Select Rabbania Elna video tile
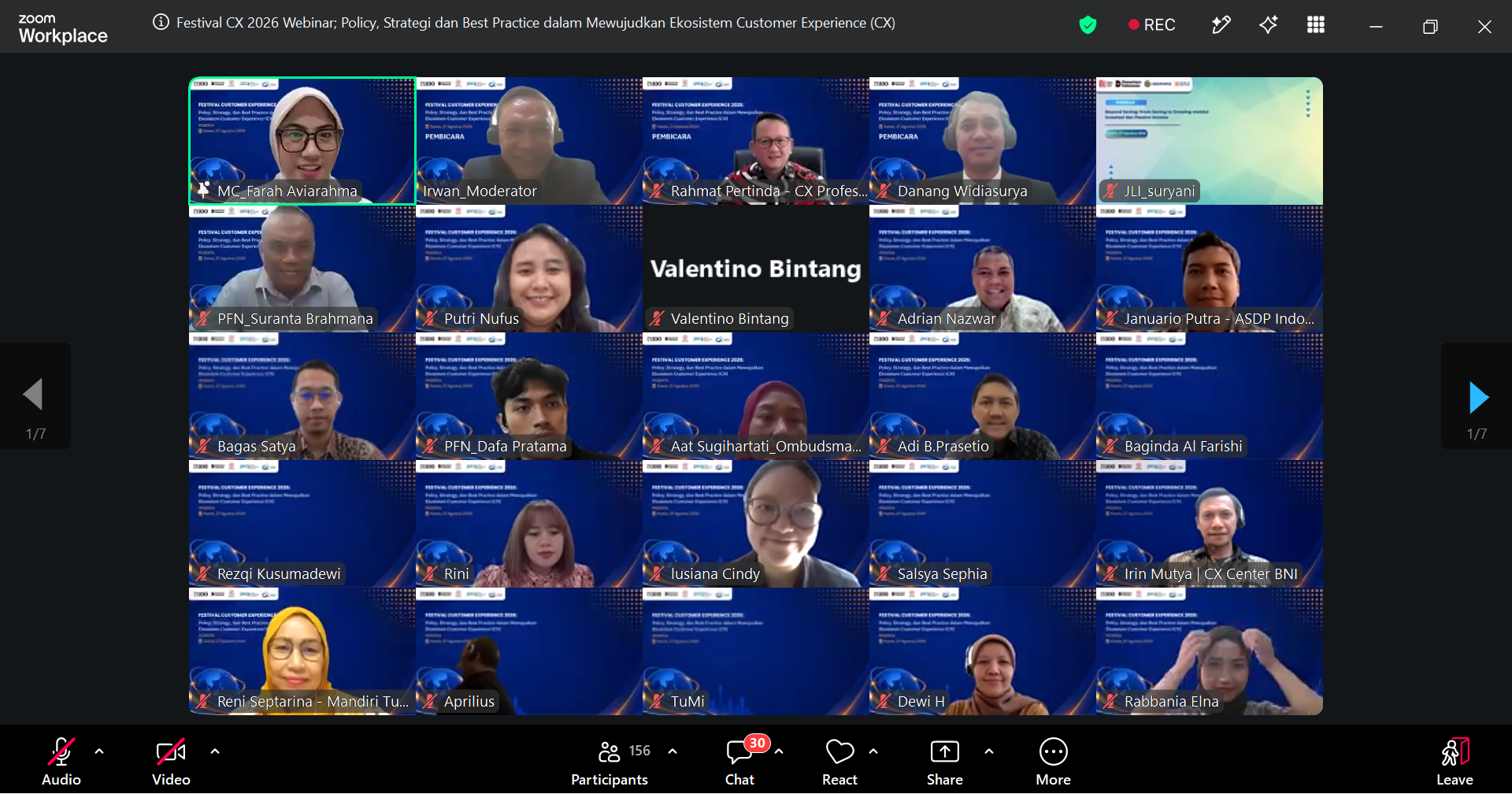 1210,651
